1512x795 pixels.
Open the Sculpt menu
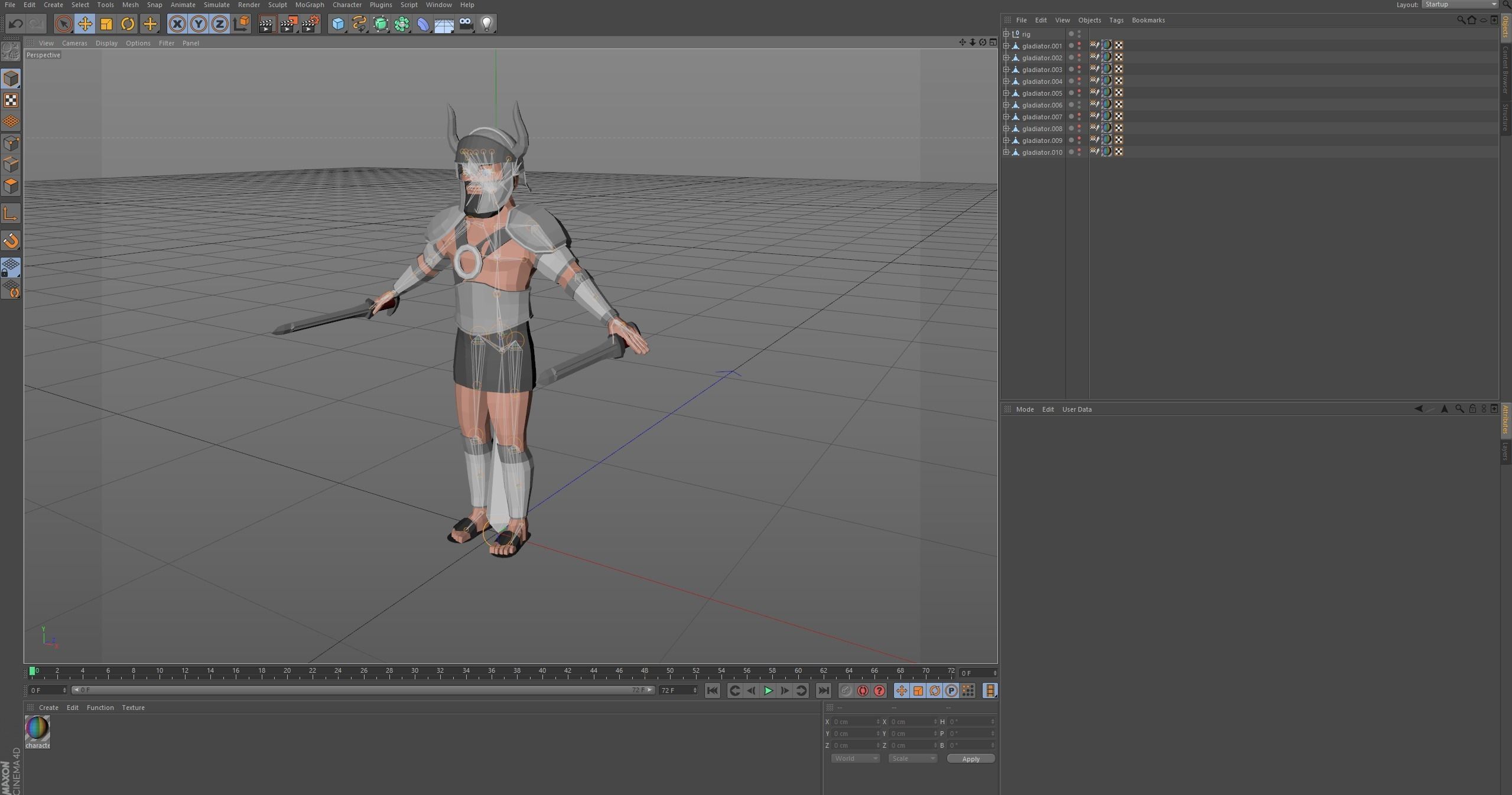(x=277, y=5)
